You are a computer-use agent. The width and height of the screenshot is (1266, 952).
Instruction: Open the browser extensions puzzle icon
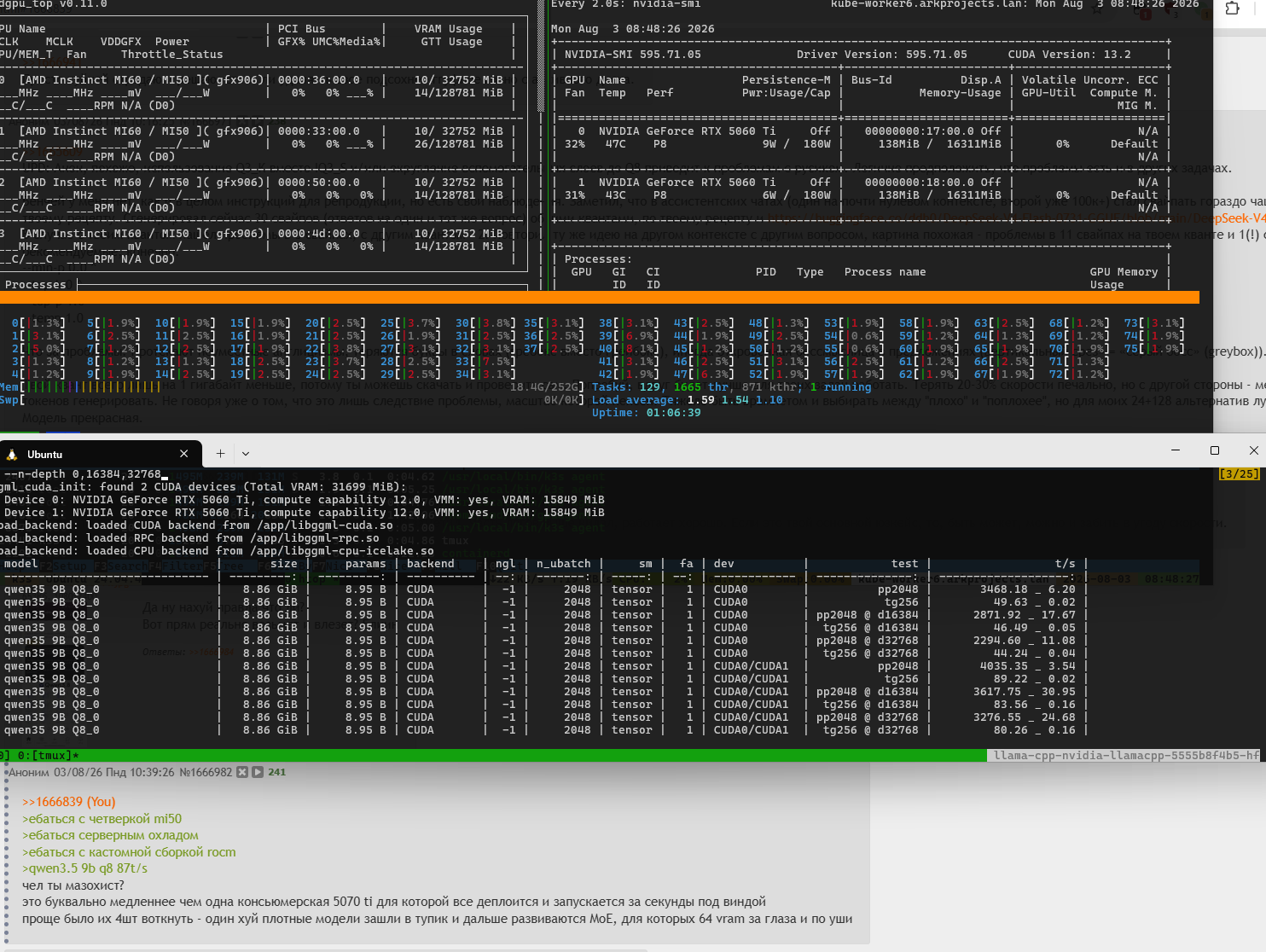point(1233,9)
